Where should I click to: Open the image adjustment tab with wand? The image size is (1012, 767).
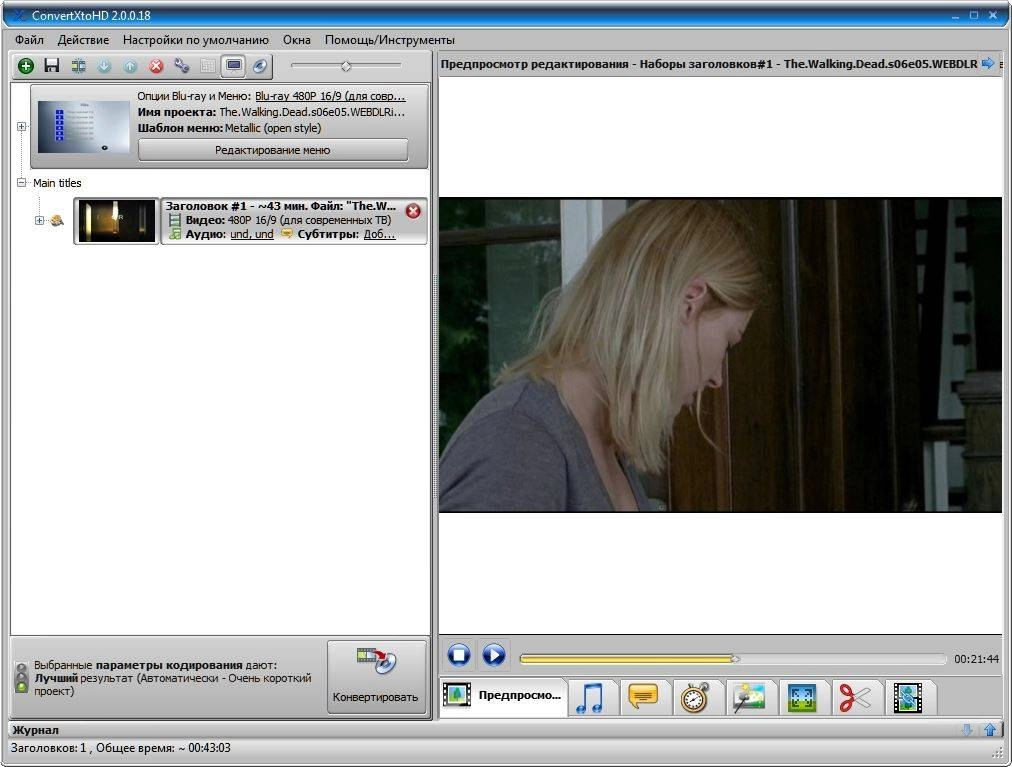(x=749, y=698)
